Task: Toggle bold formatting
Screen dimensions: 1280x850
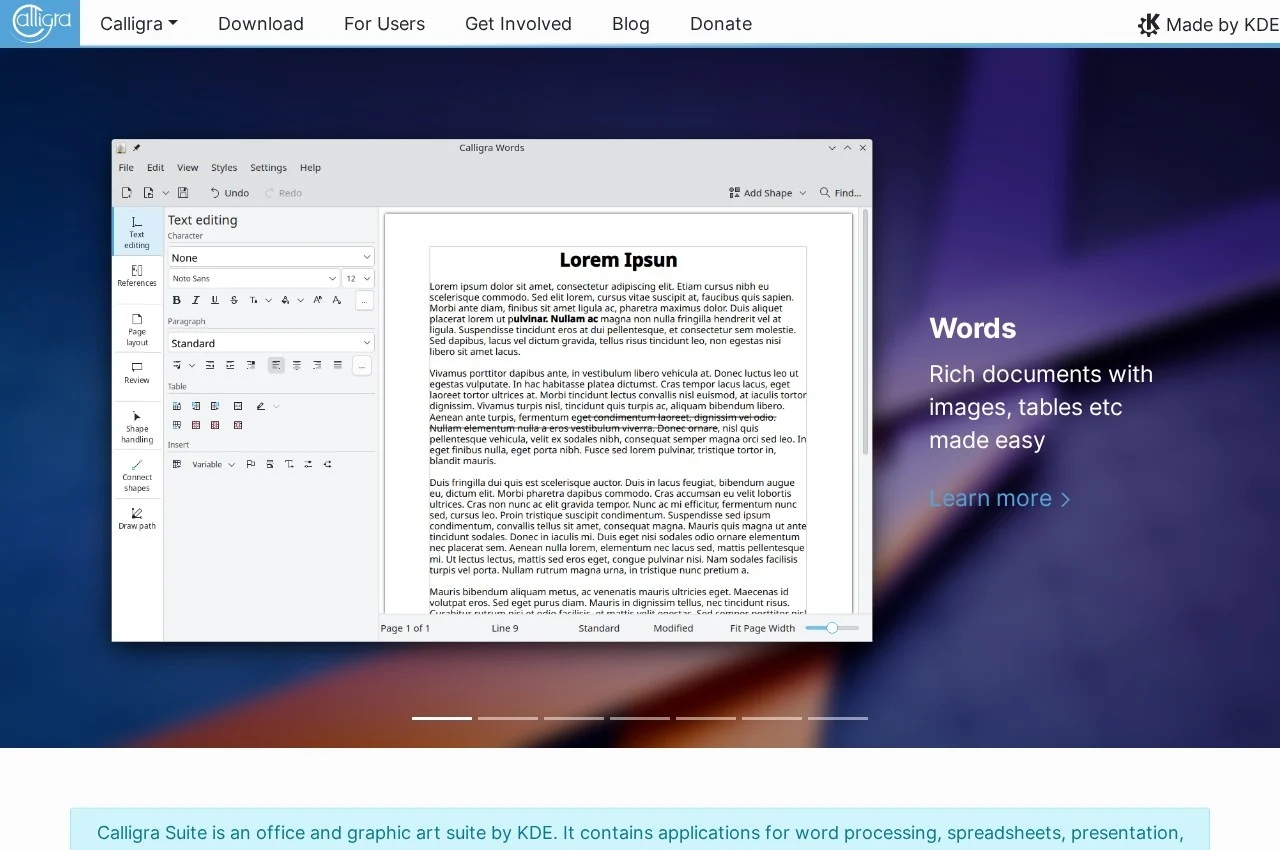Action: click(177, 300)
